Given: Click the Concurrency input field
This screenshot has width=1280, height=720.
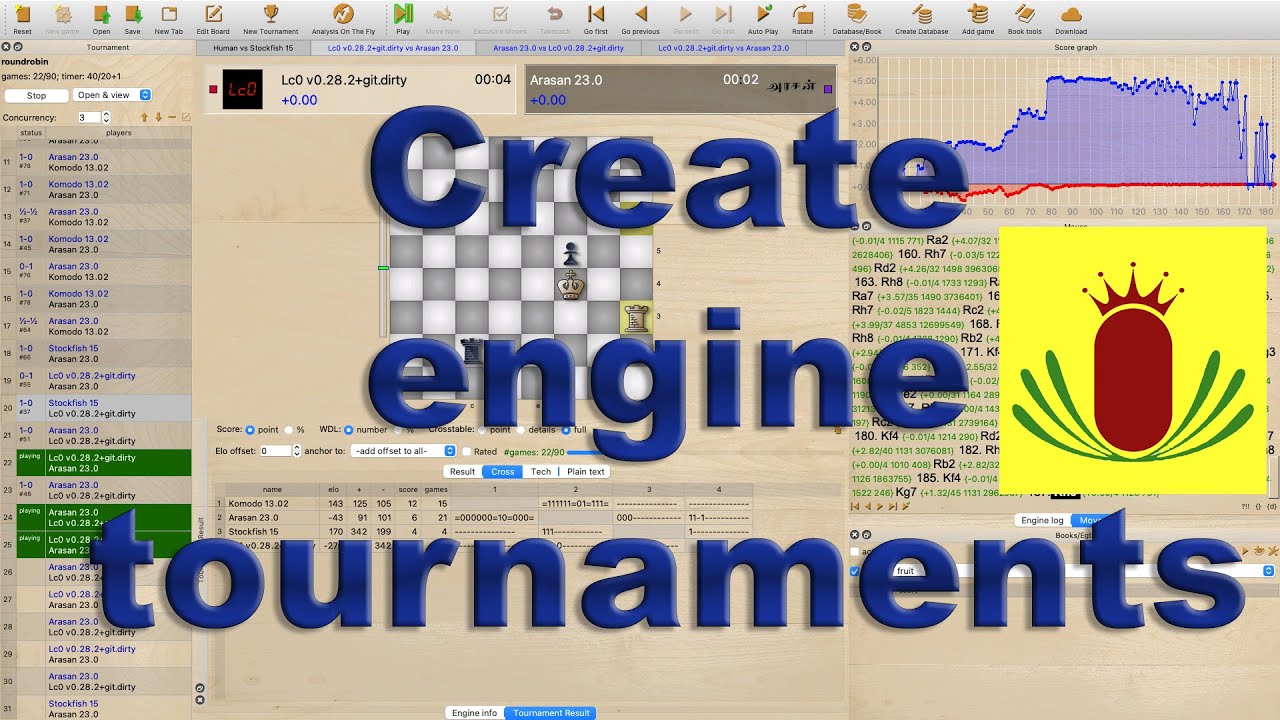Looking at the screenshot, I should tap(89, 118).
